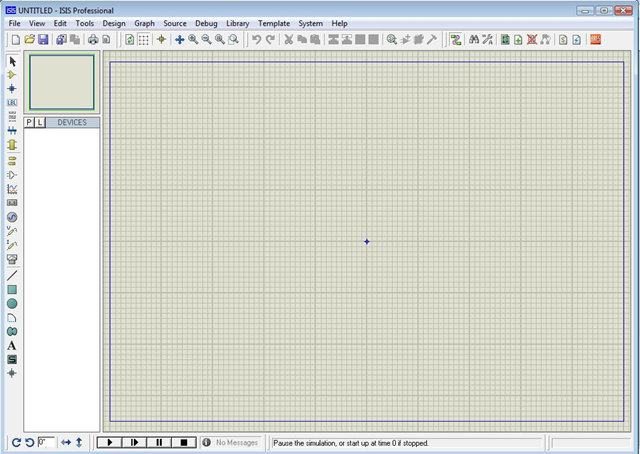Open the Debug menu
This screenshot has width=640, height=454.
tap(206, 23)
